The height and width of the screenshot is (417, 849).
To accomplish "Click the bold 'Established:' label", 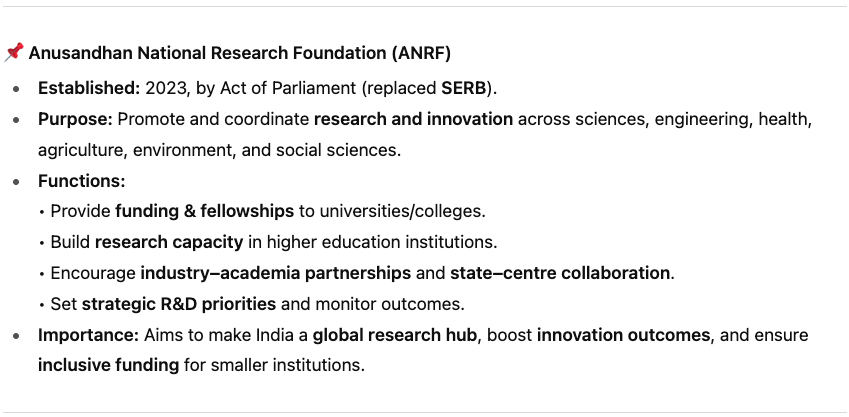I will coord(89,88).
